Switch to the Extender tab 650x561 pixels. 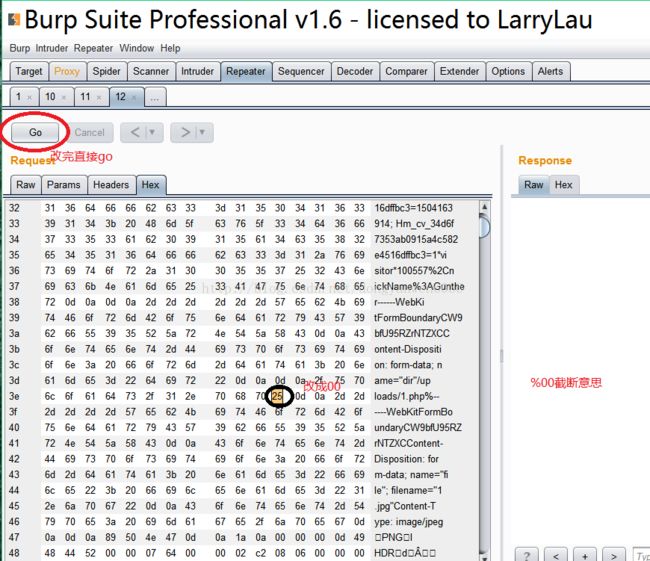[459, 71]
